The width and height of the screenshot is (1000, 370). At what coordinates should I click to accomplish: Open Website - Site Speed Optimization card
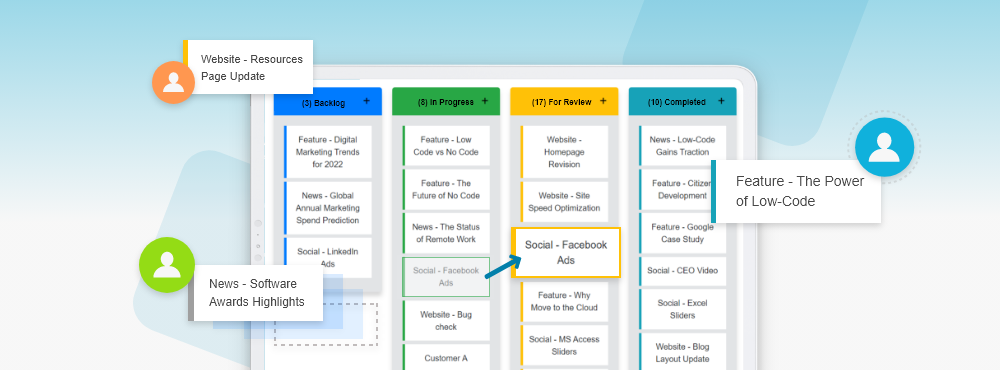[564, 202]
